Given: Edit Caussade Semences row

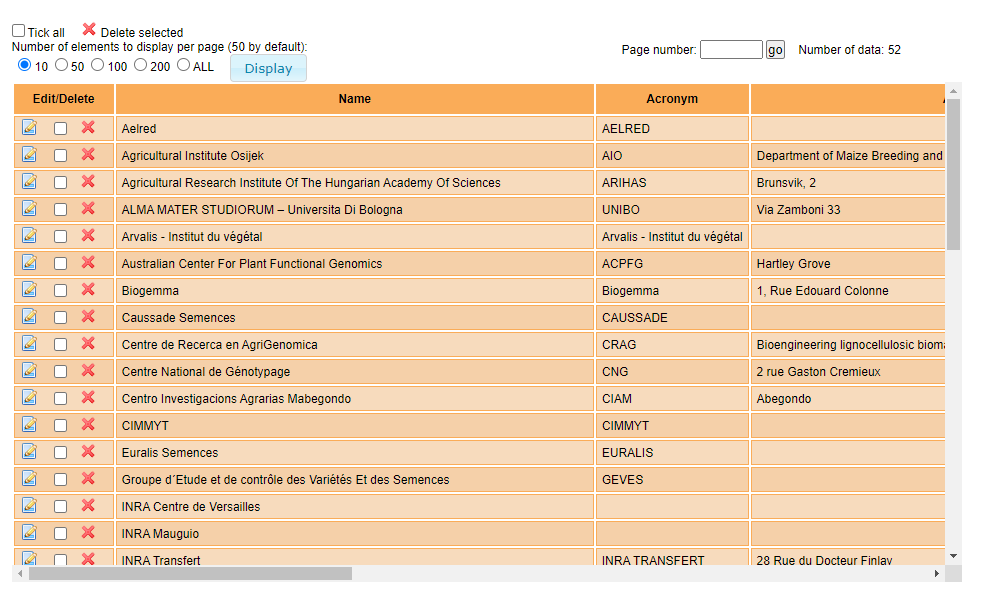Looking at the screenshot, I should point(29,316).
